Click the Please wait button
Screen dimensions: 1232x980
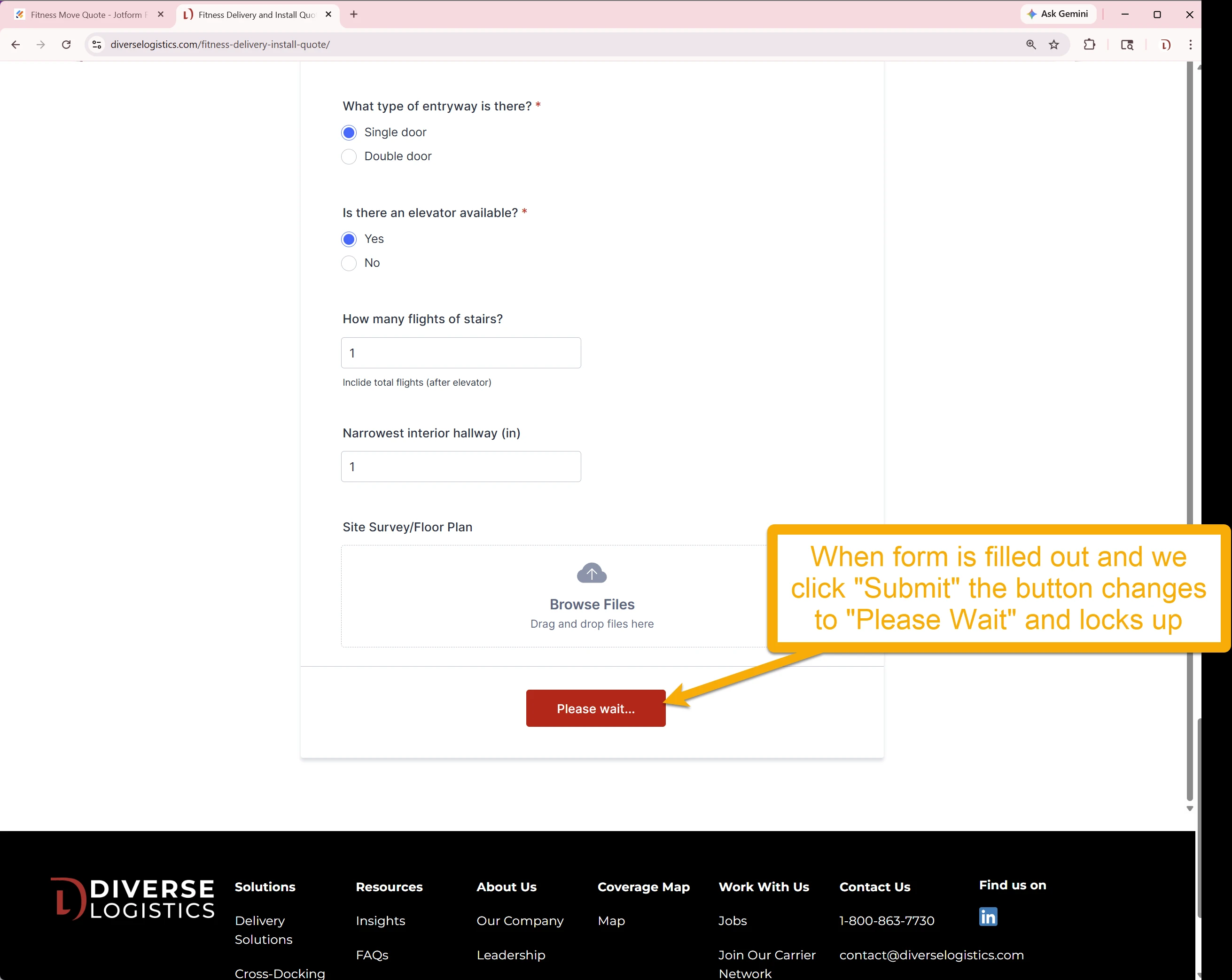(595, 708)
